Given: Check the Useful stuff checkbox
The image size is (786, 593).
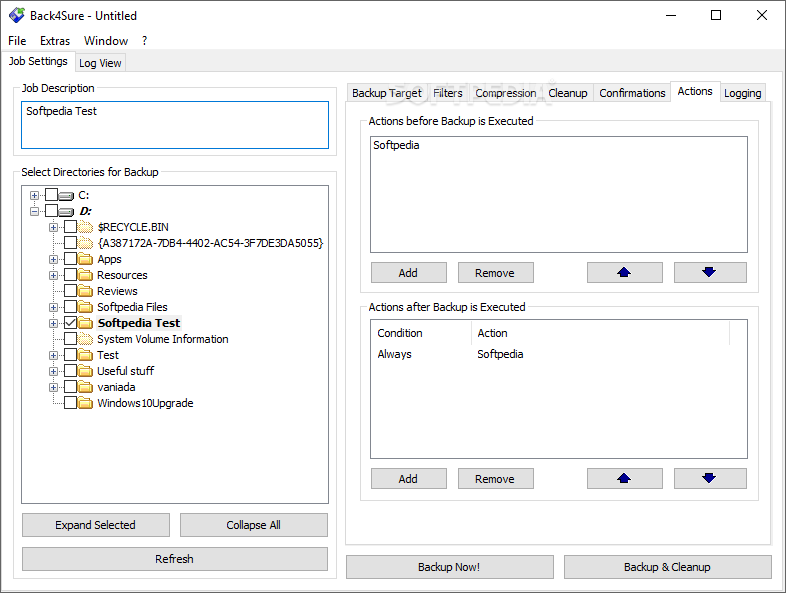Looking at the screenshot, I should (x=71, y=371).
